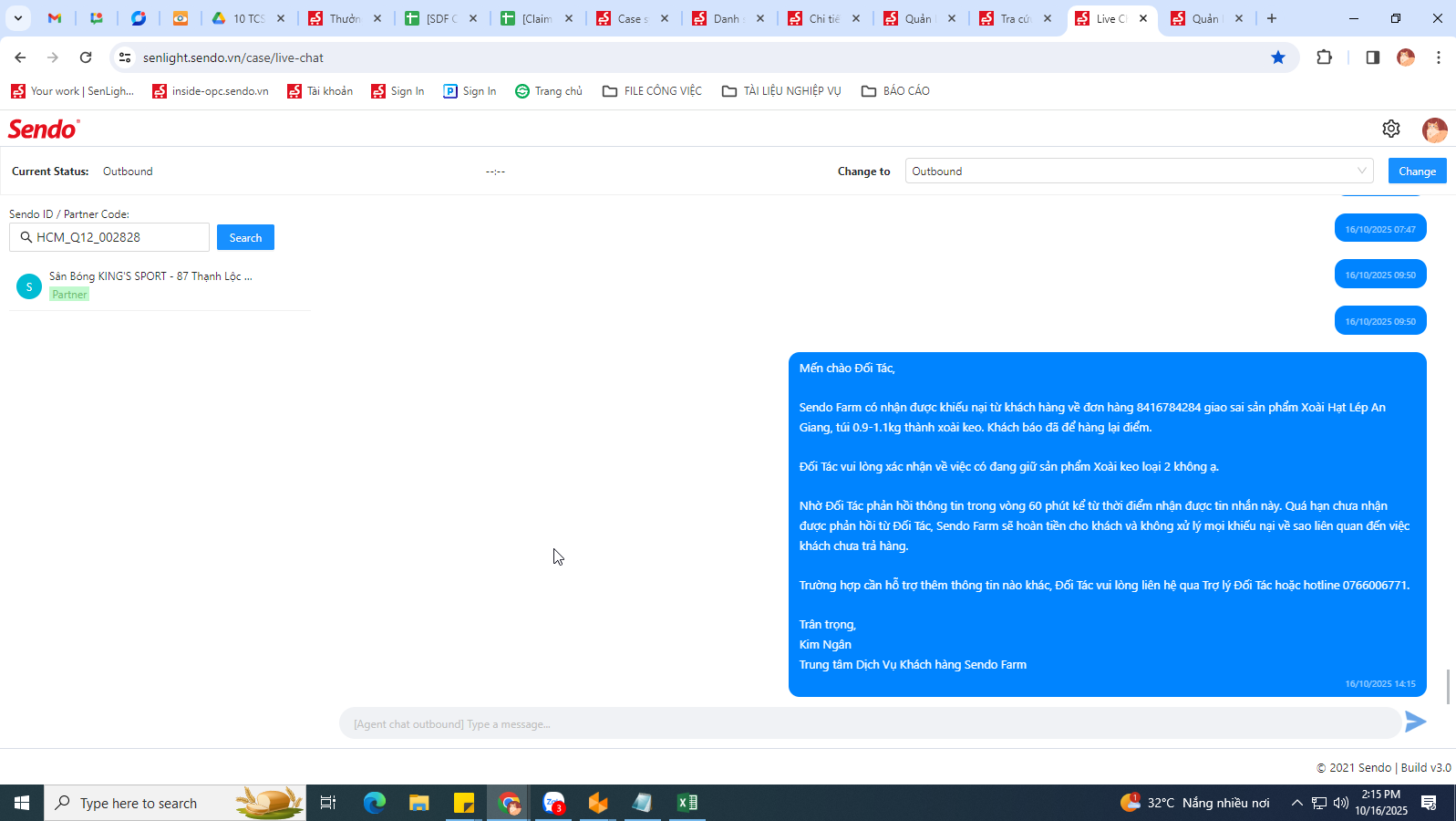Open inside-opc.sendo.vn bookmark
The height and width of the screenshot is (821, 1456).
(x=211, y=90)
